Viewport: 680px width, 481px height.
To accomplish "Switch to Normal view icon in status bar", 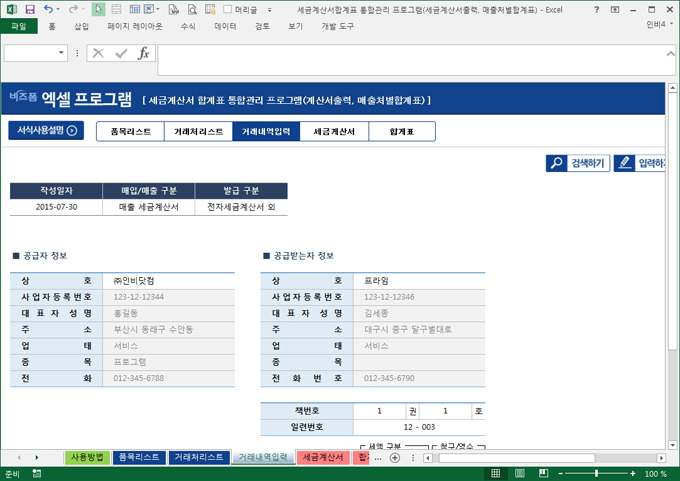I will tap(496, 473).
